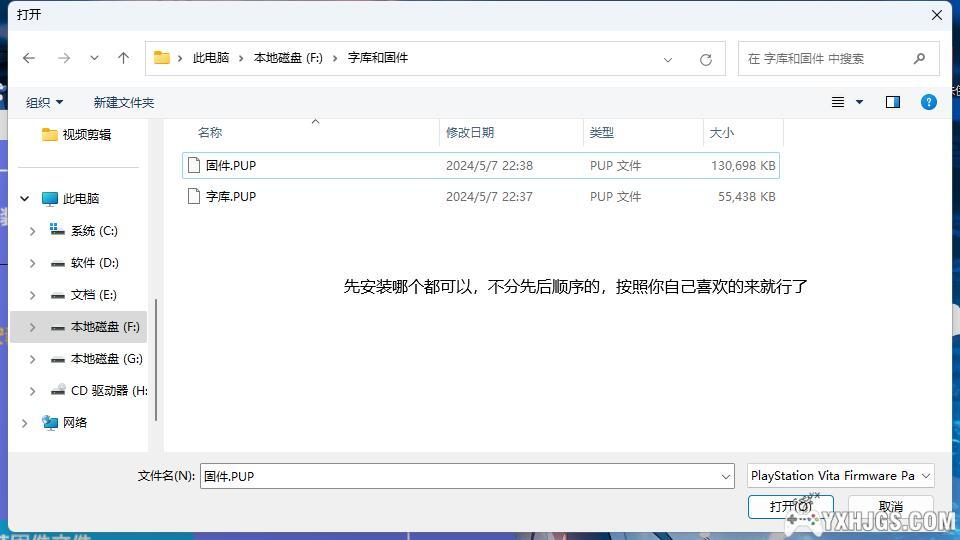960x540 pixels.
Task: Toggle the preview pane icon
Action: [x=892, y=102]
